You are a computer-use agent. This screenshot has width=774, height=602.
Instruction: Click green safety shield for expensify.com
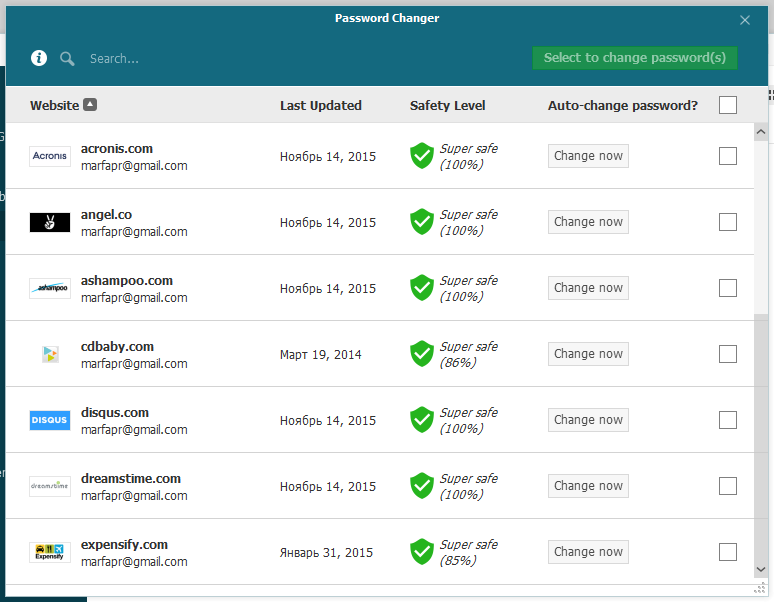(x=422, y=552)
